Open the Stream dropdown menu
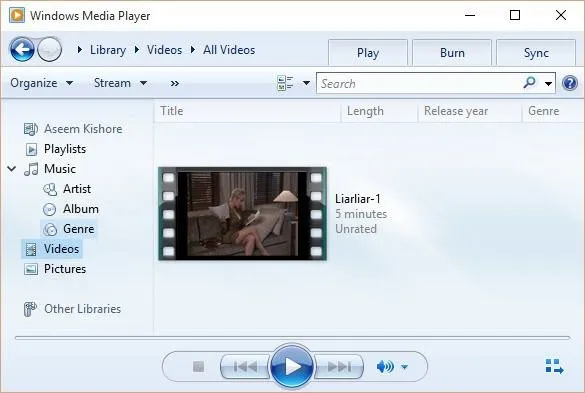Screen dimensions: 585x393 tap(120, 83)
